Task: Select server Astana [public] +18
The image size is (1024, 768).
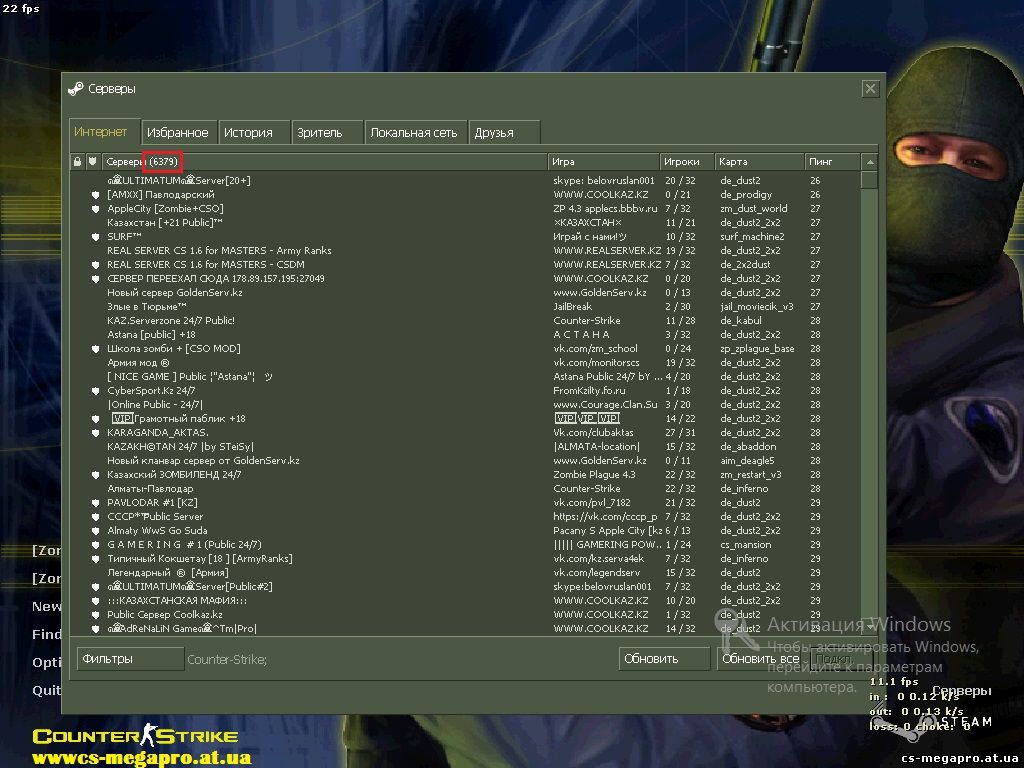Action: [x=151, y=334]
